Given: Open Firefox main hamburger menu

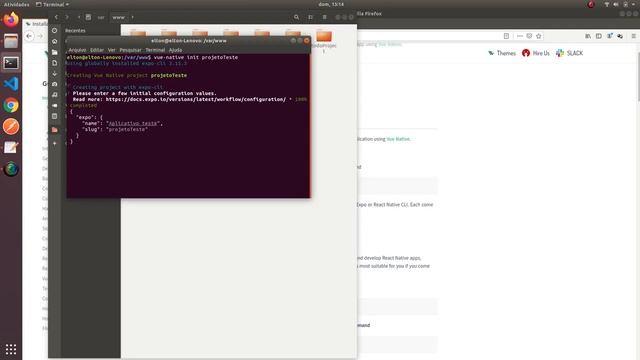Looking at the screenshot, I should (x=634, y=36).
